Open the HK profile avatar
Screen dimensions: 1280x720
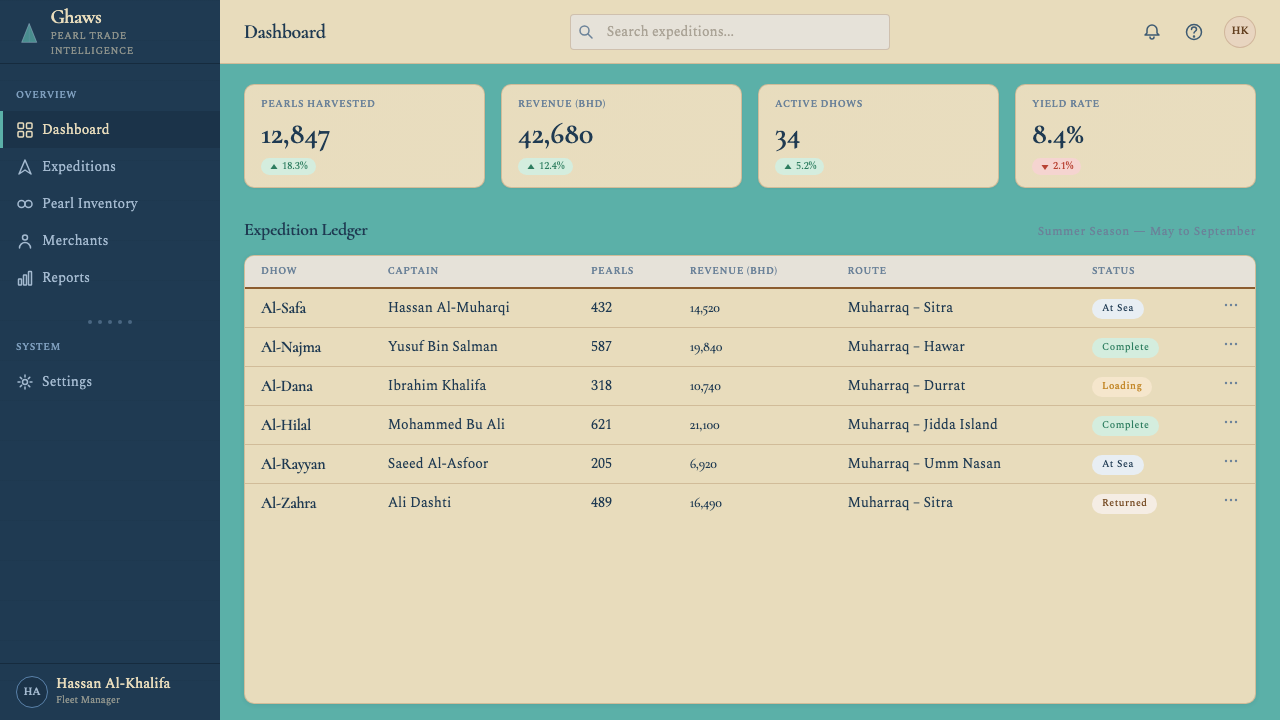pos(1240,32)
